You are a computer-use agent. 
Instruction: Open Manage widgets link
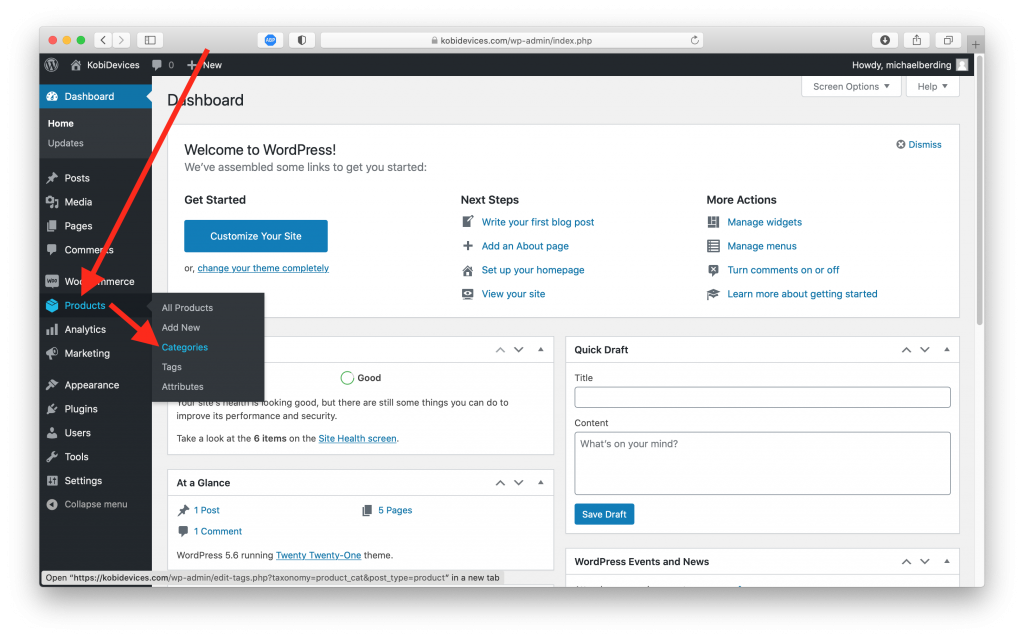tap(765, 222)
